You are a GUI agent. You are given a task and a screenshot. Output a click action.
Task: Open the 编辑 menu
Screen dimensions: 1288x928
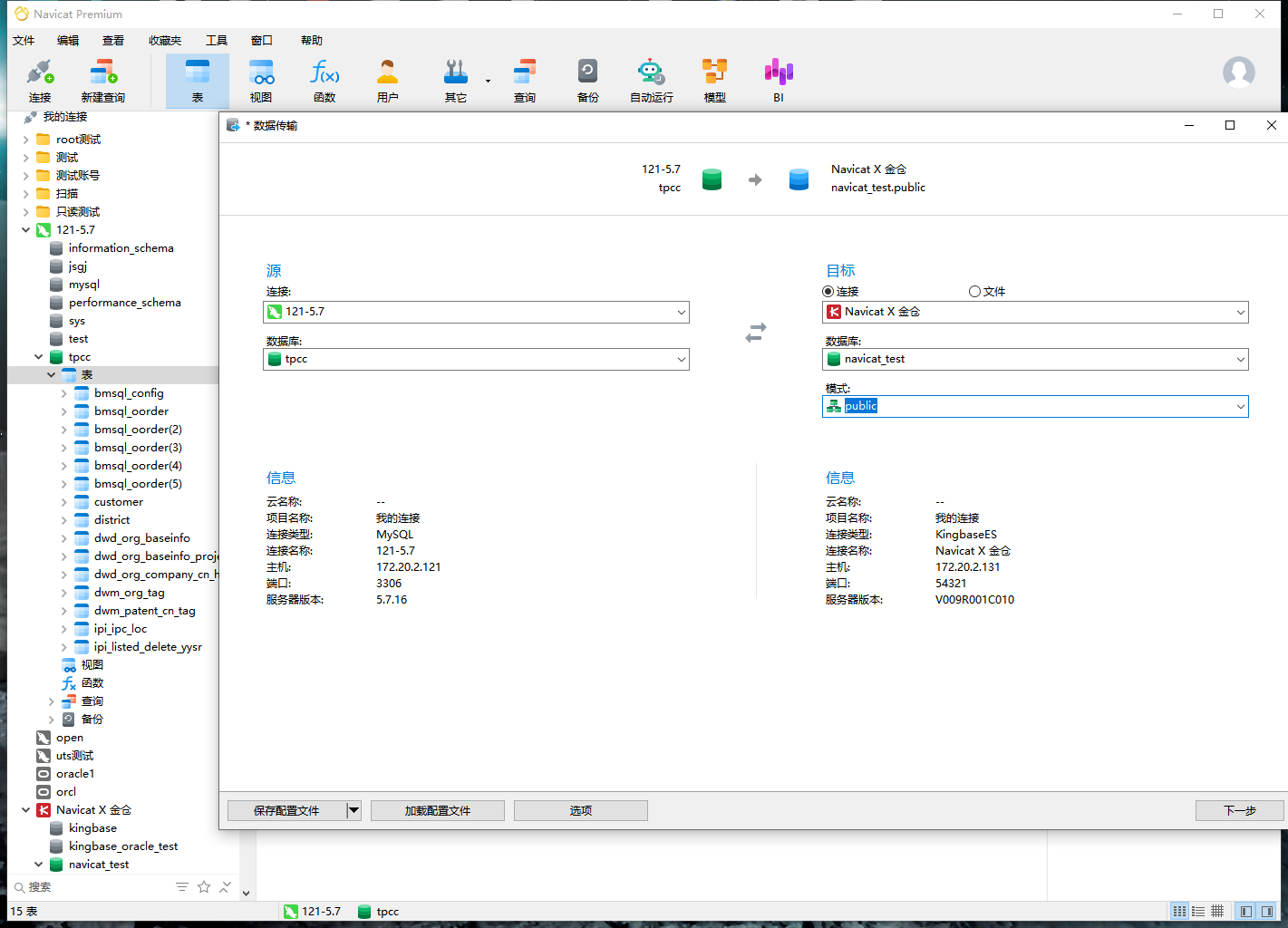pos(68,40)
